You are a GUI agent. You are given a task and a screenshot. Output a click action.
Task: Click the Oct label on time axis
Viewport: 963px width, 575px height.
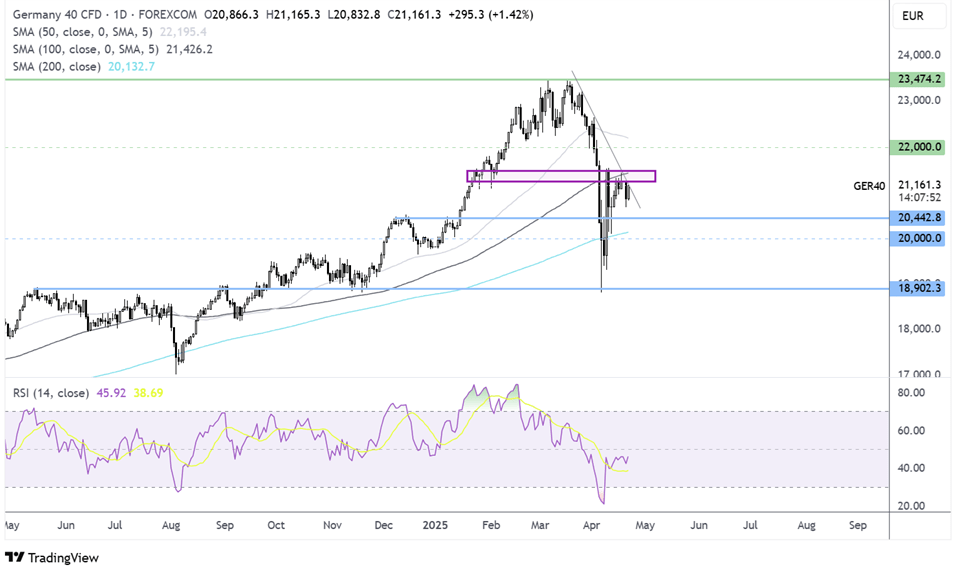click(276, 525)
